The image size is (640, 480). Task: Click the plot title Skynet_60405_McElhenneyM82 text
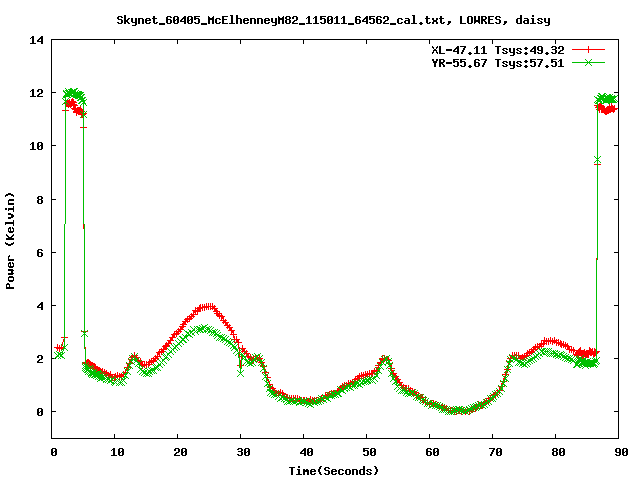coord(333,20)
